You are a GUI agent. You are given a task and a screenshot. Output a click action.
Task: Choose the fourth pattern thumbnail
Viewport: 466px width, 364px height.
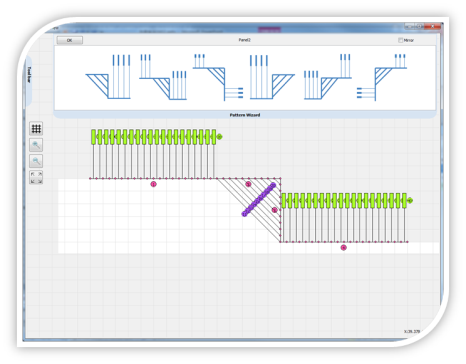(272, 77)
